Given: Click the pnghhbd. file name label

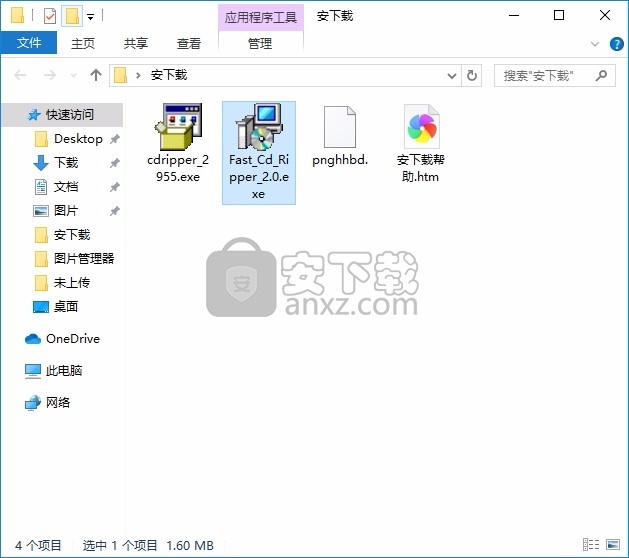Looking at the screenshot, I should pos(340,160).
